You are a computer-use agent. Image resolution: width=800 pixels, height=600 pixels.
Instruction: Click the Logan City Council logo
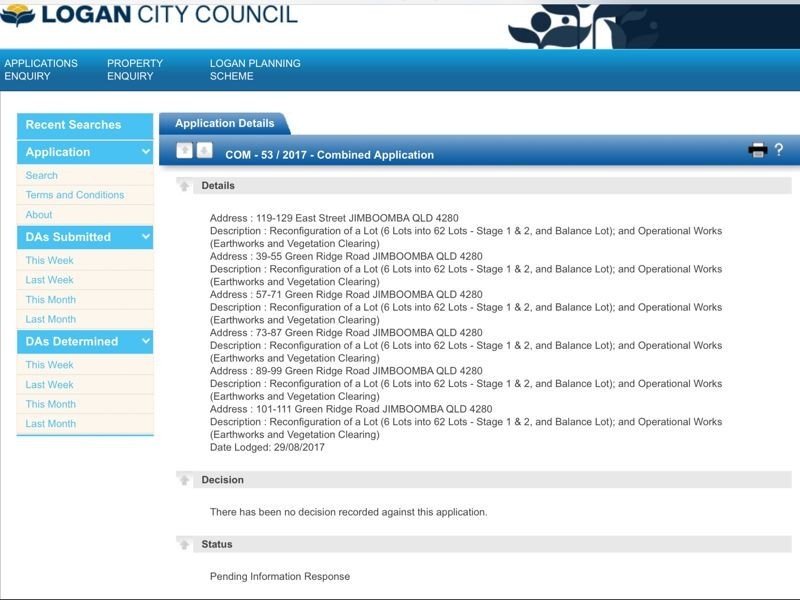point(150,15)
